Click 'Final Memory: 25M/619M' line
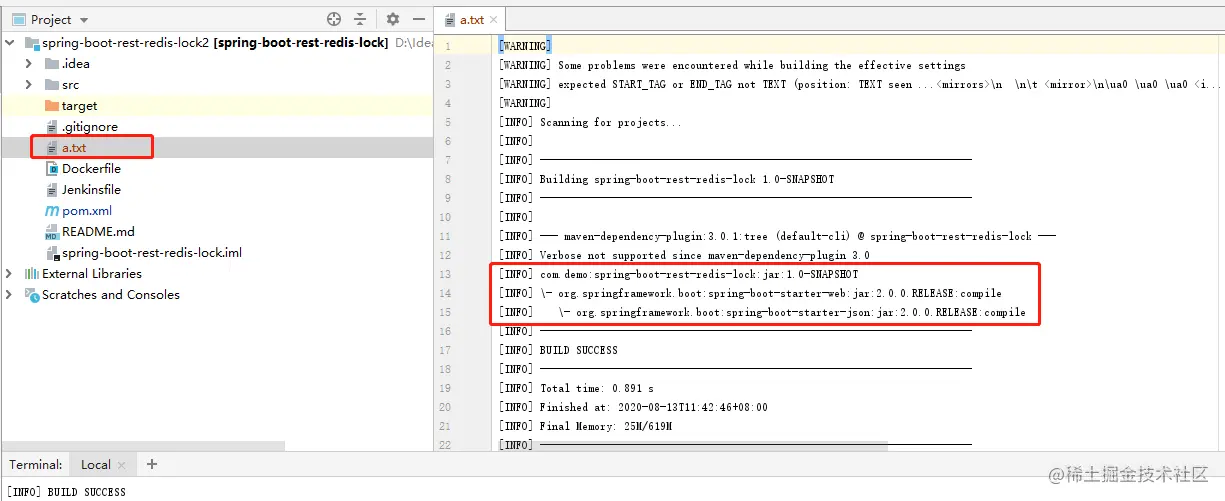Screen dimensions: 1225x501 click(585, 426)
